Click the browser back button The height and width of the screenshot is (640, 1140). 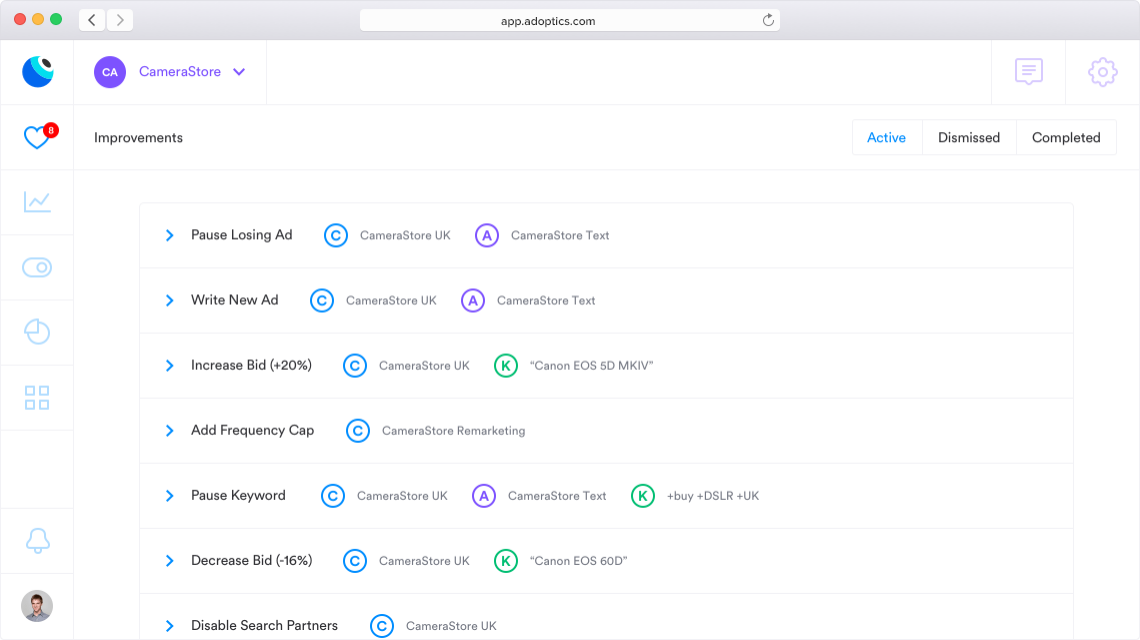(x=92, y=20)
